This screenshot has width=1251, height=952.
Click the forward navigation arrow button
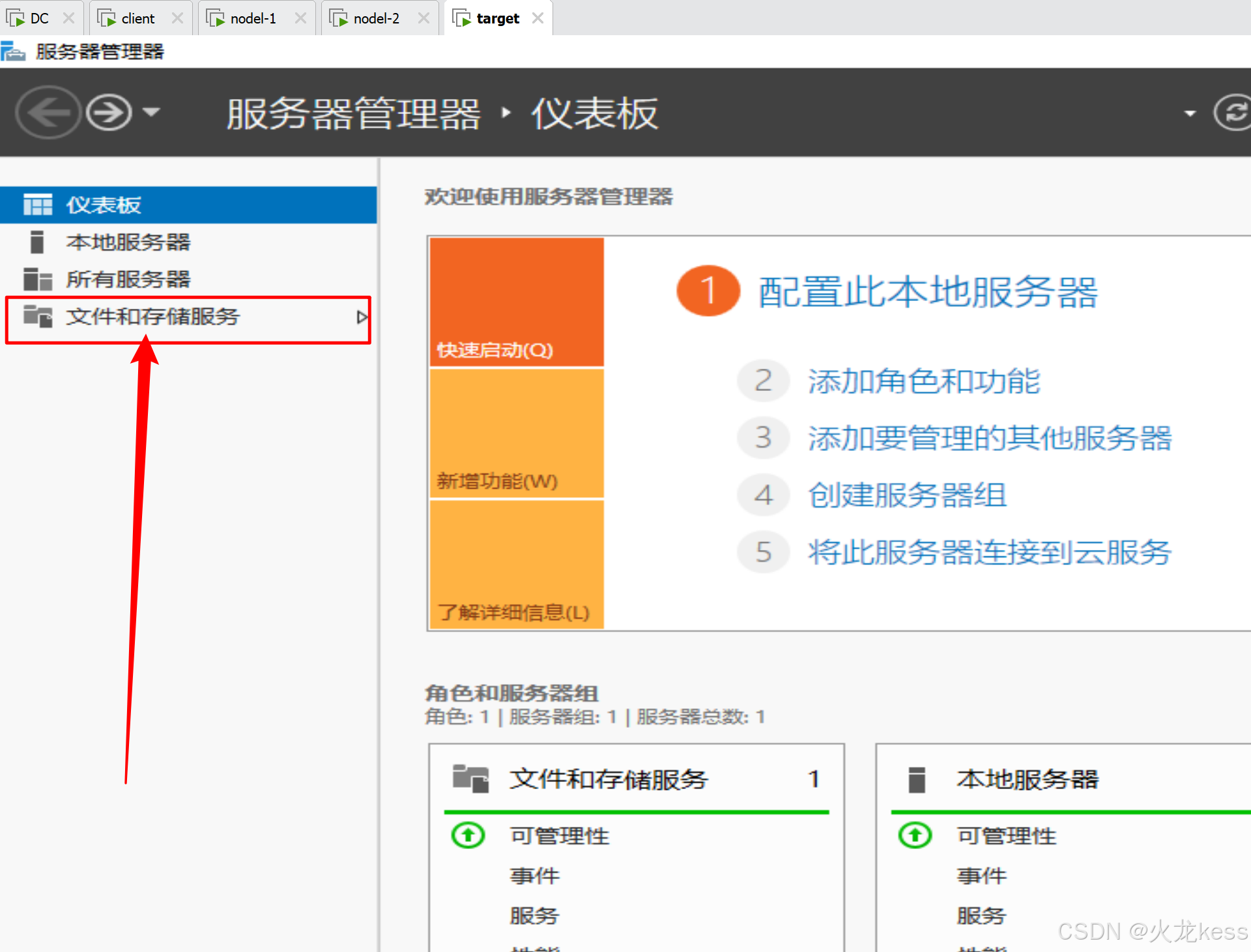(x=109, y=113)
